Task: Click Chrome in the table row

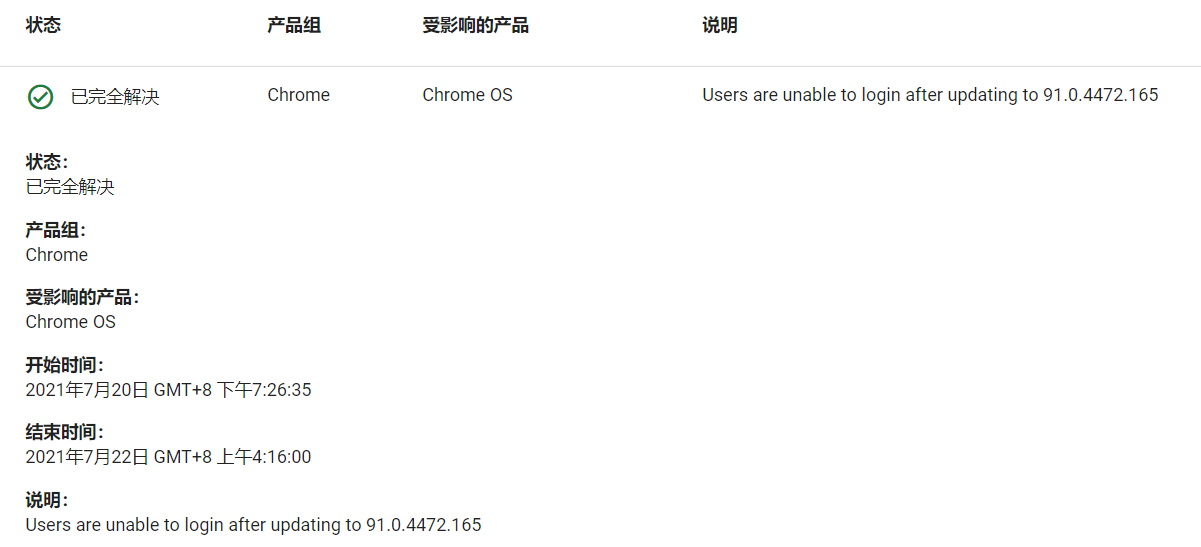Action: coord(298,95)
